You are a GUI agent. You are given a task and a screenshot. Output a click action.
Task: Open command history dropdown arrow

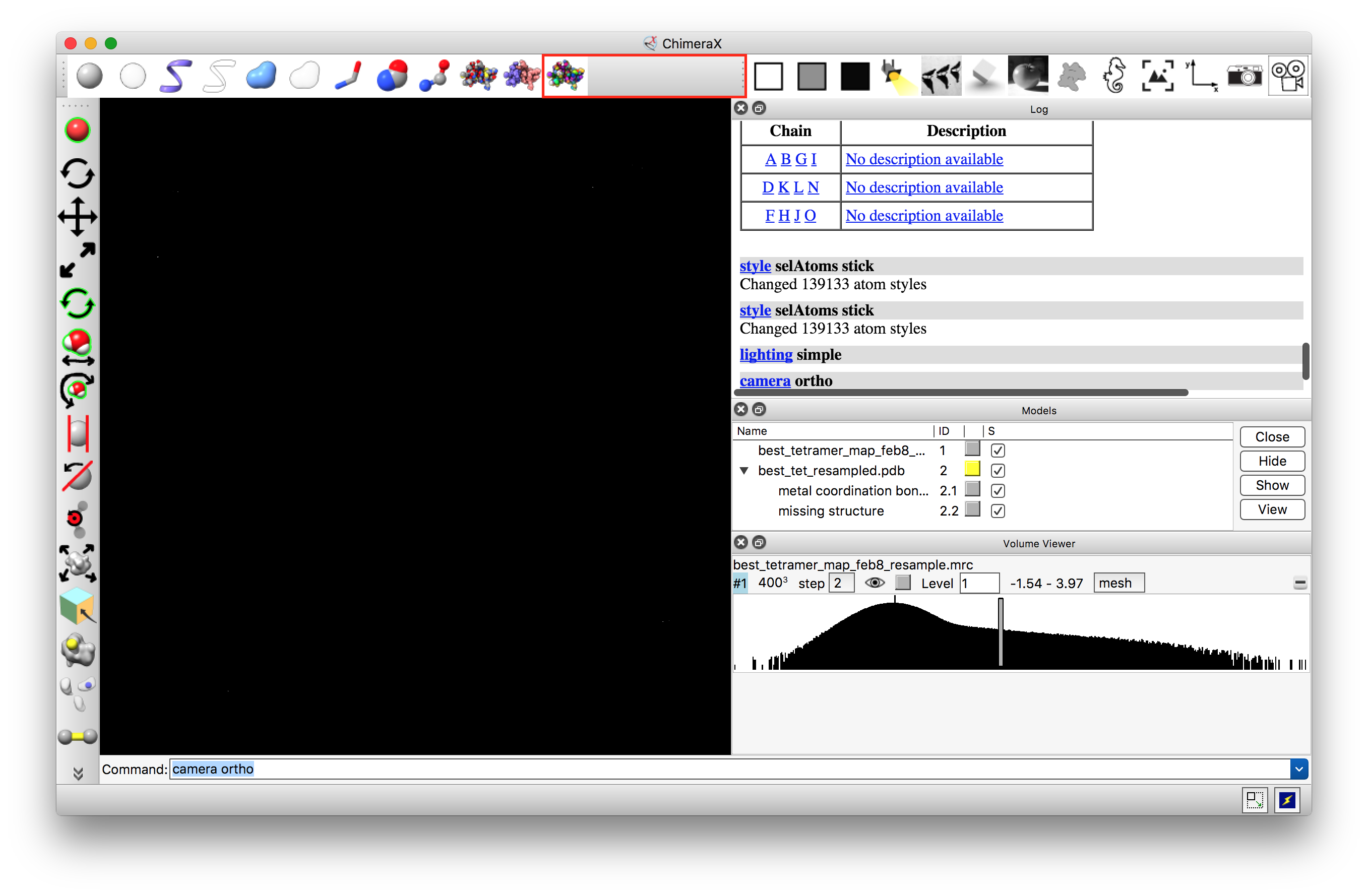click(x=1298, y=769)
